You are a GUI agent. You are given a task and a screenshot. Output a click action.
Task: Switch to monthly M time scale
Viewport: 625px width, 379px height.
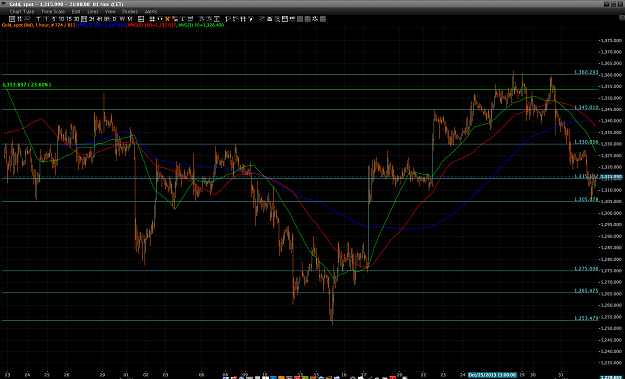point(130,19)
